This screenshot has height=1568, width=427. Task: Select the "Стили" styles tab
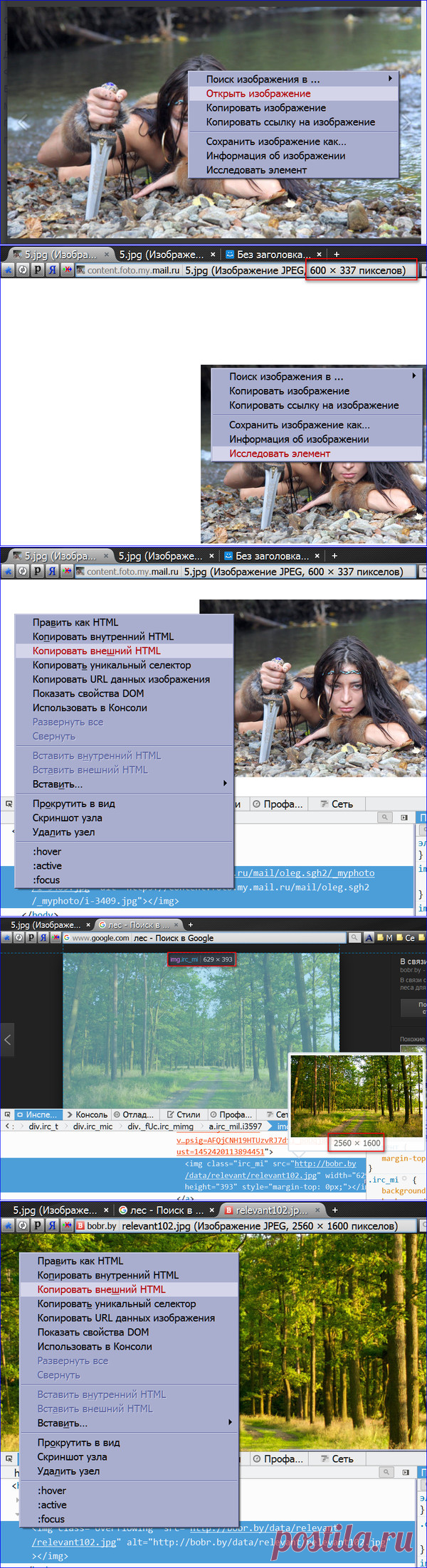coord(184,1114)
